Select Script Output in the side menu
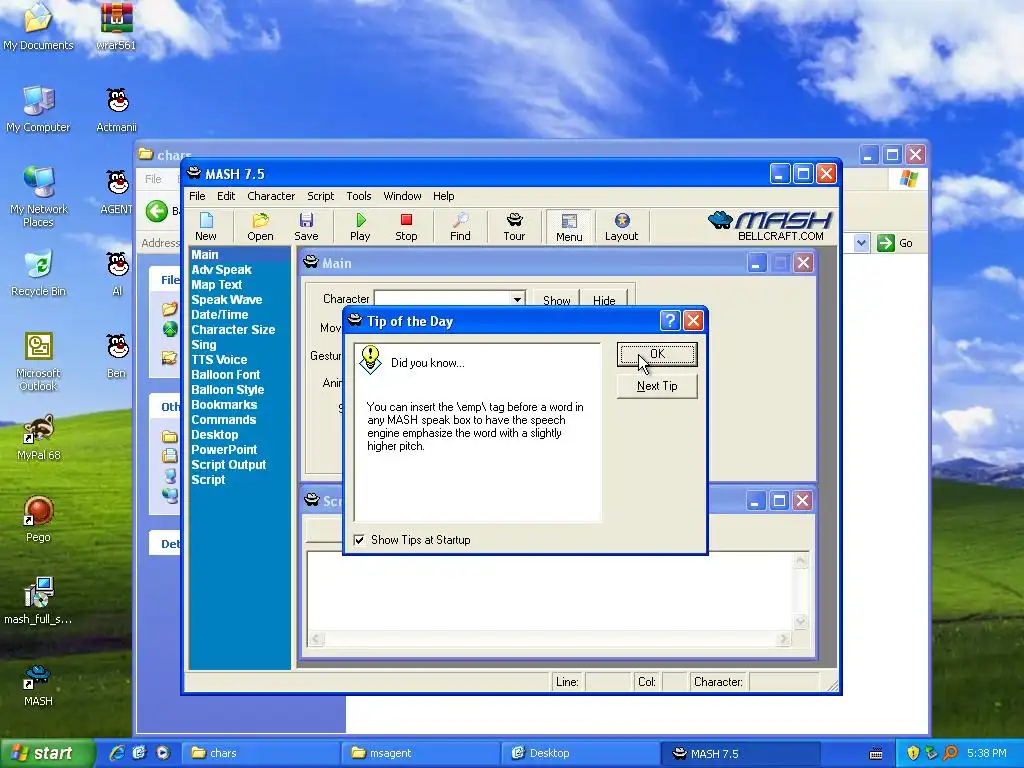 coord(229,465)
